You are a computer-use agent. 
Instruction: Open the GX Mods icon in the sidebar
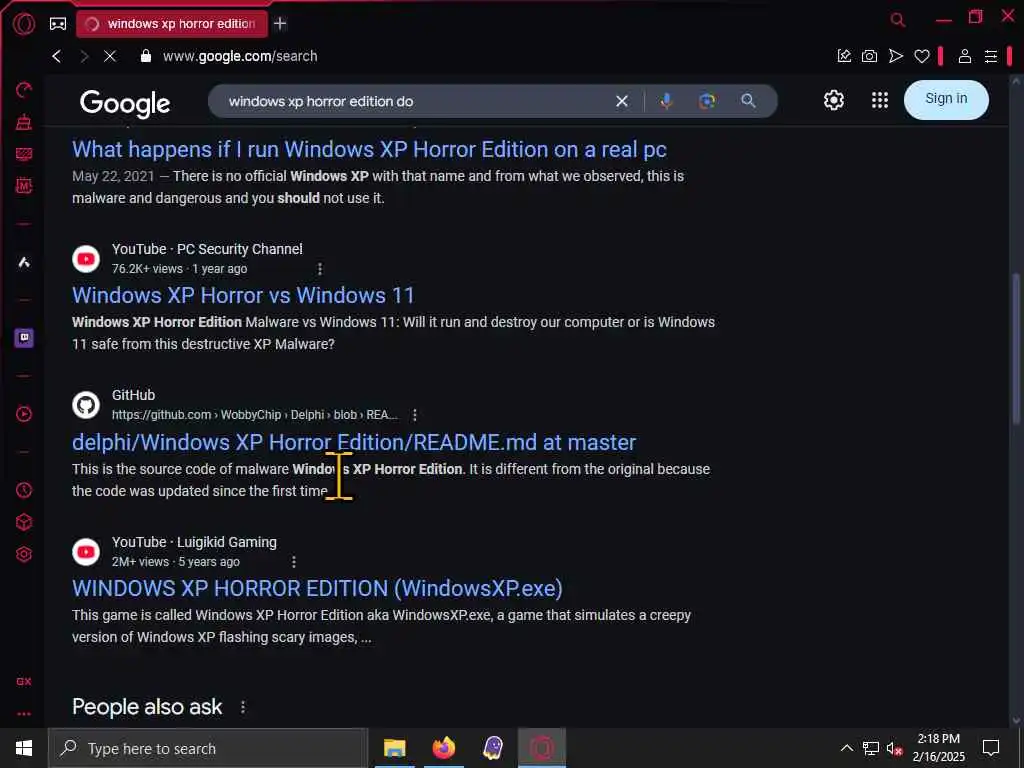tap(24, 185)
